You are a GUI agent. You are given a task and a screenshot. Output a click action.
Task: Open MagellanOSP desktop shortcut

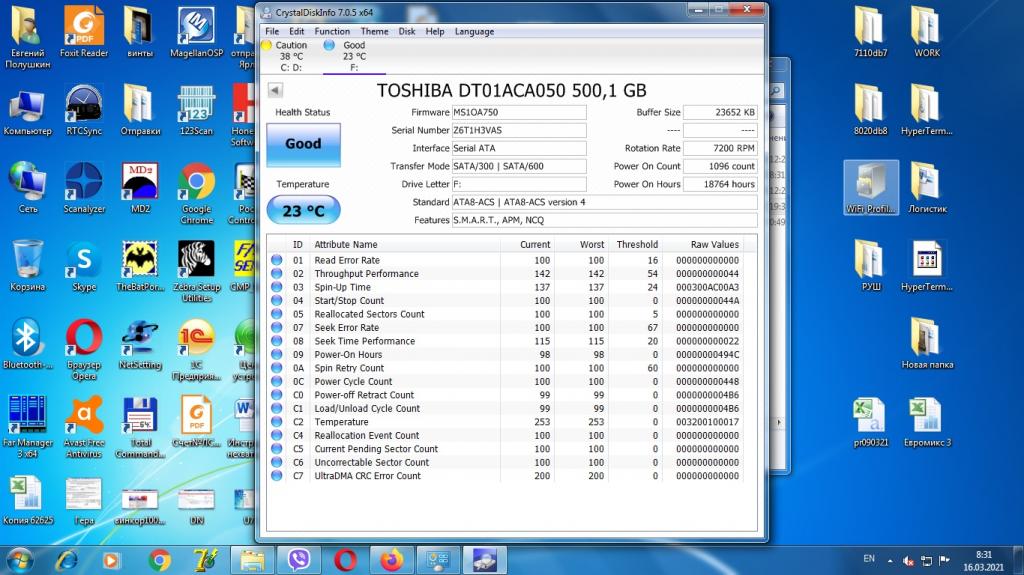pos(196,31)
